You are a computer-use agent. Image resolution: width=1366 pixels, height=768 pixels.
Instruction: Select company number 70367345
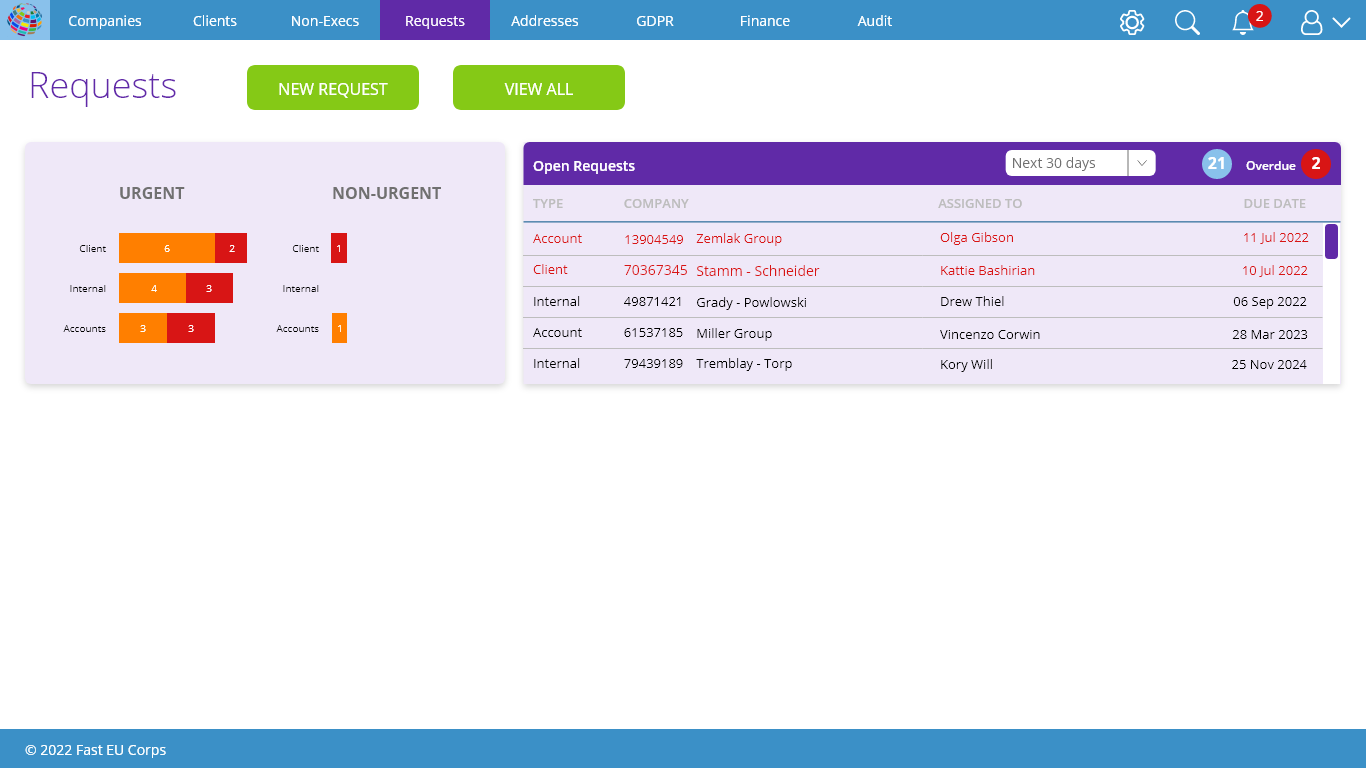[x=656, y=271]
